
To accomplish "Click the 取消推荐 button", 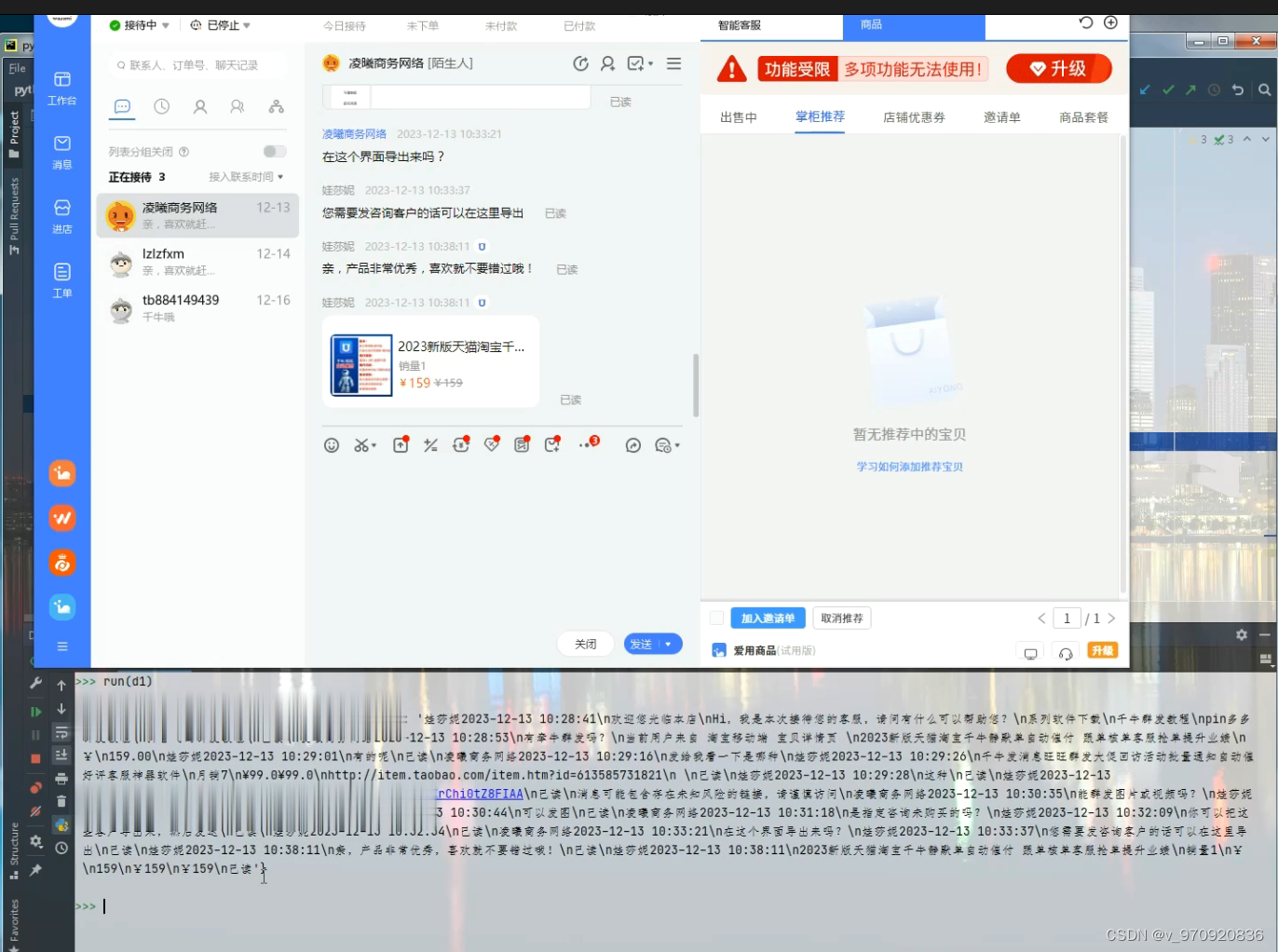I will pyautogui.click(x=841, y=619).
